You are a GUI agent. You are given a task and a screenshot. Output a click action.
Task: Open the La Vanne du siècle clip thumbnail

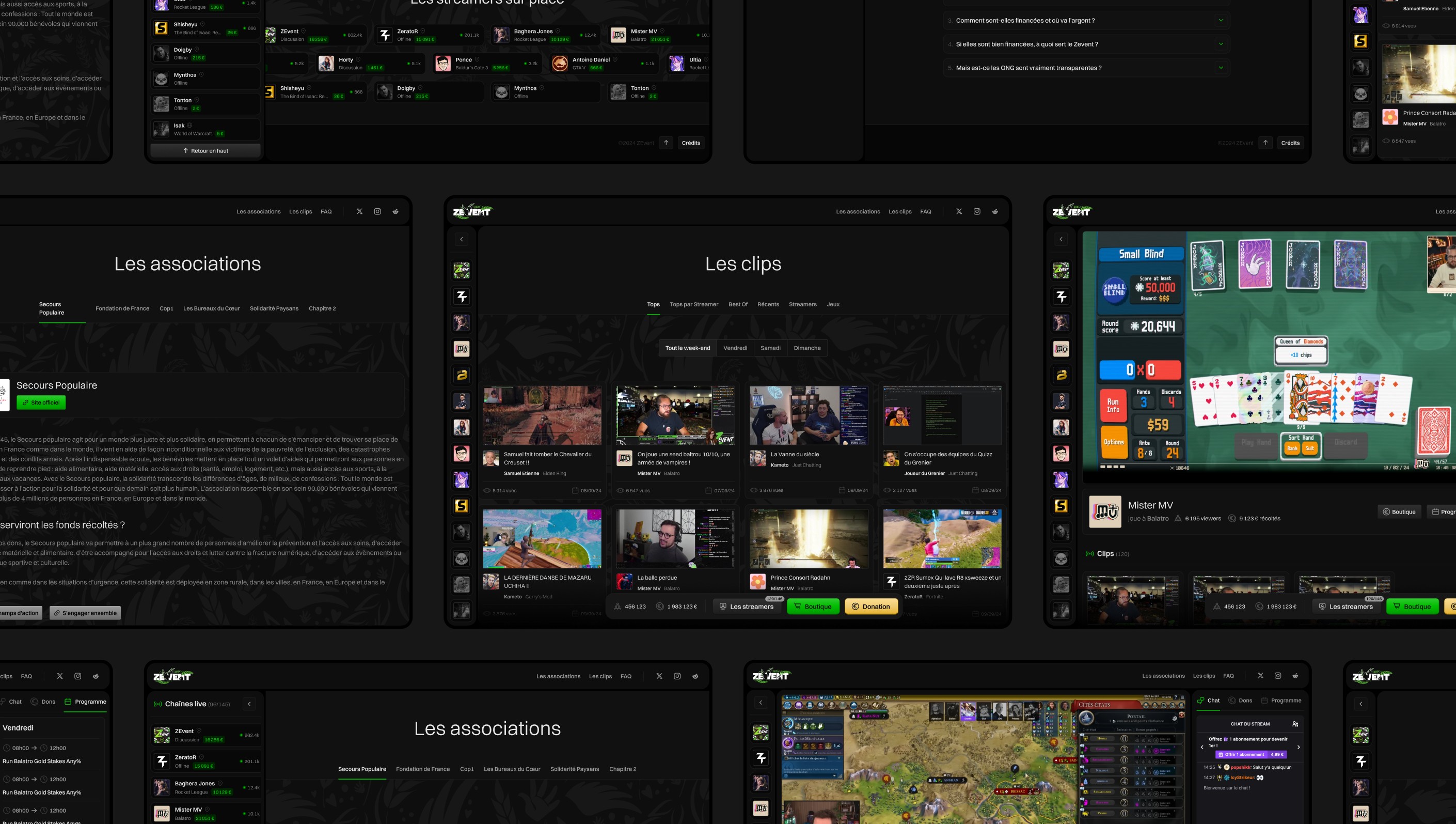tap(809, 416)
